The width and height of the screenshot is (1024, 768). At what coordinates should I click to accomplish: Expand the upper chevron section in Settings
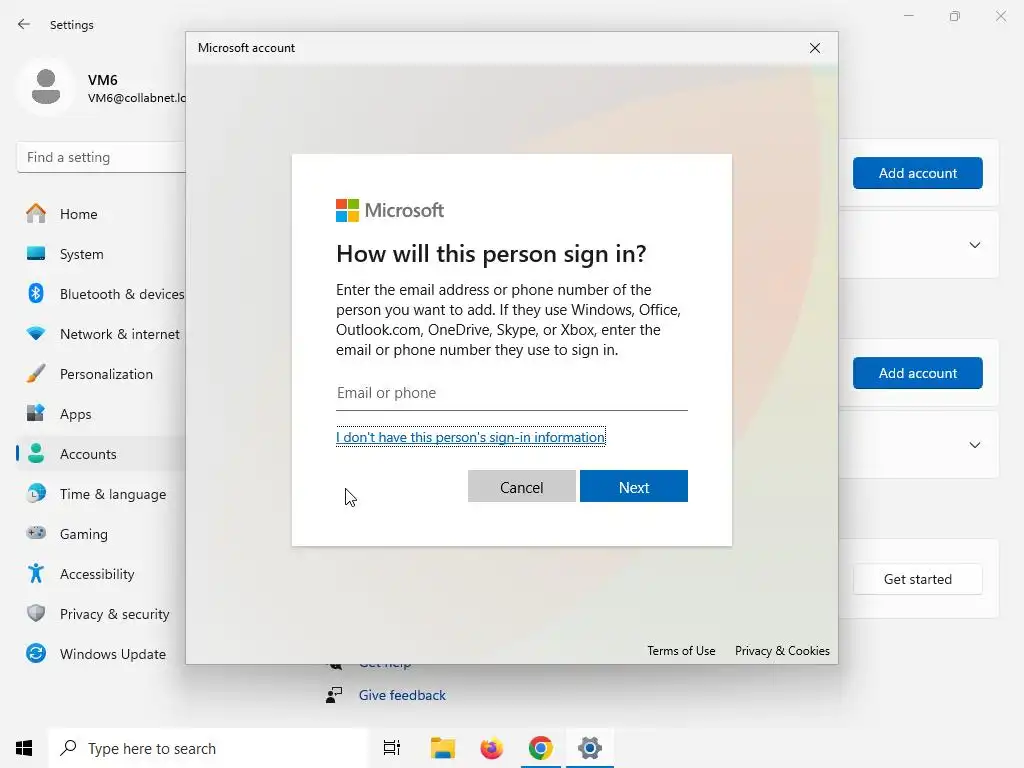tap(974, 245)
